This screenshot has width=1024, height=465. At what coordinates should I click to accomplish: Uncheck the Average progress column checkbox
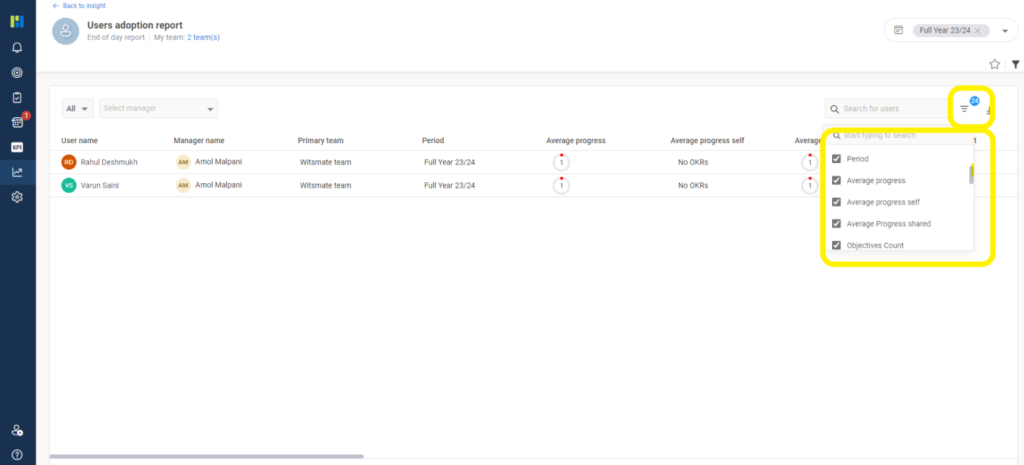click(836, 180)
